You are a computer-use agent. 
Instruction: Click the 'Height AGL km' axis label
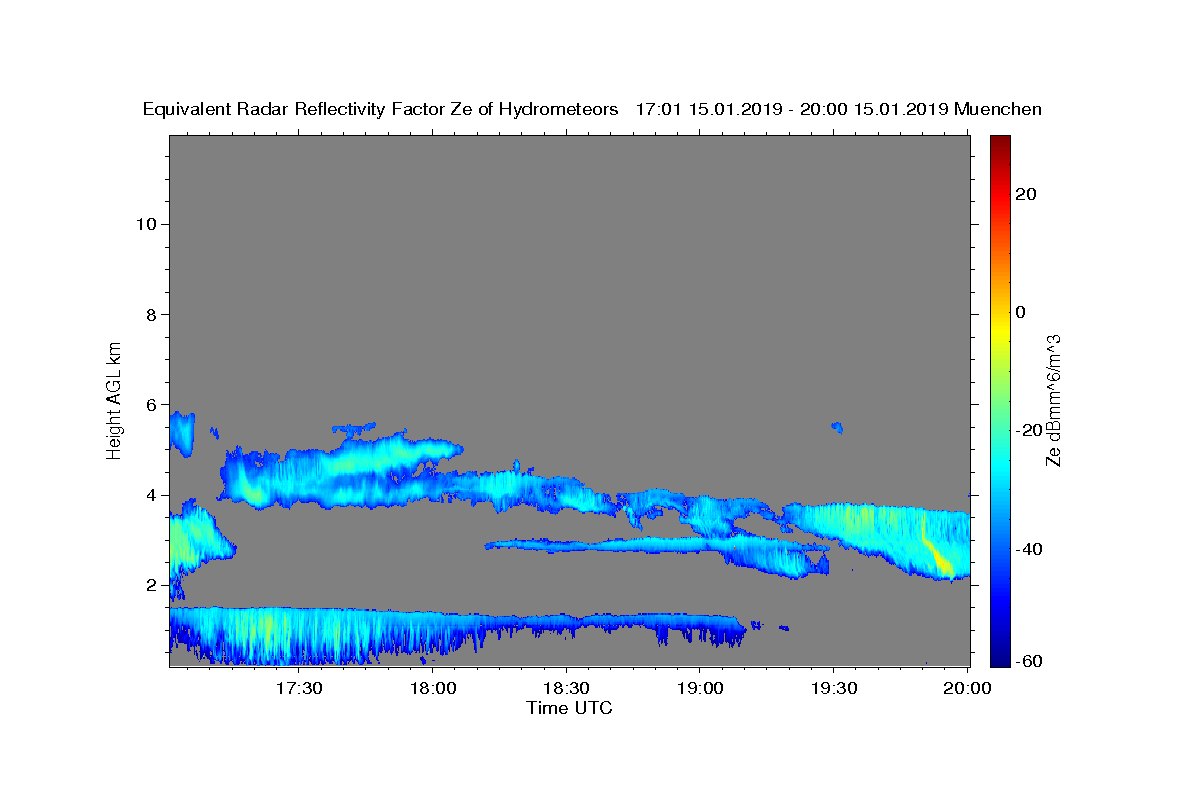point(115,399)
